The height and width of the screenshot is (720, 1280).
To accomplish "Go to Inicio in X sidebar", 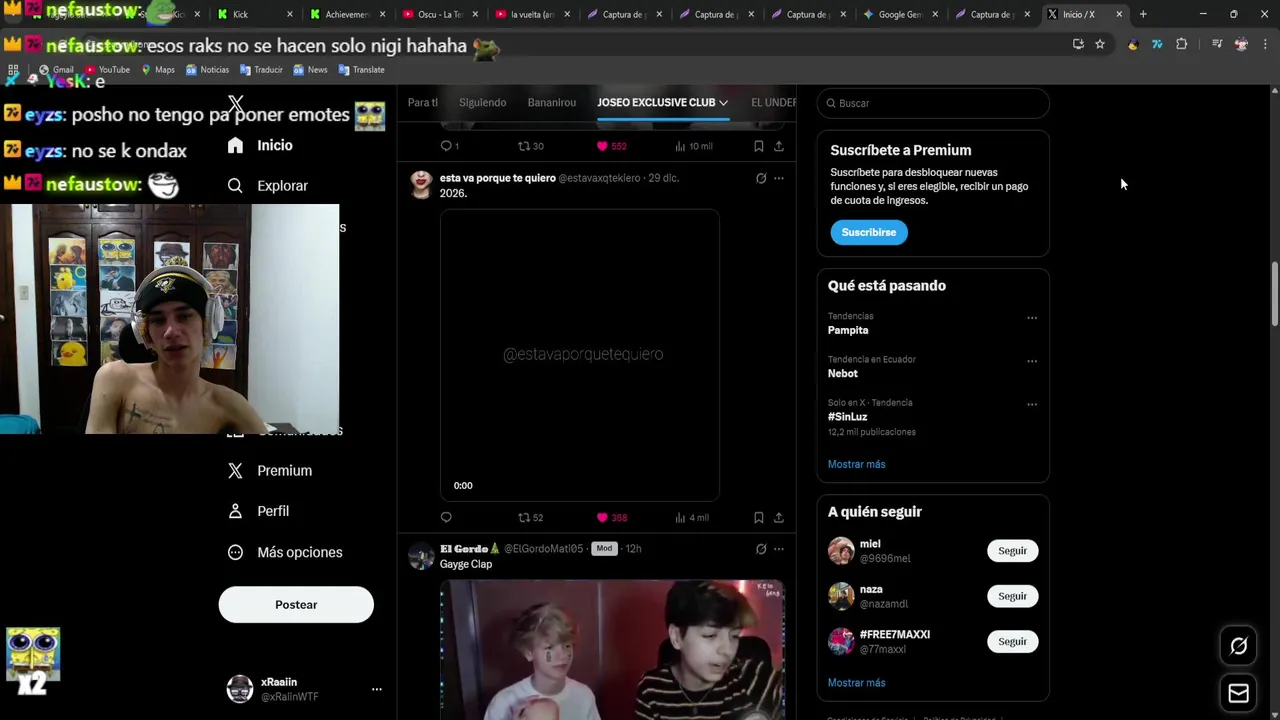I will (260, 145).
